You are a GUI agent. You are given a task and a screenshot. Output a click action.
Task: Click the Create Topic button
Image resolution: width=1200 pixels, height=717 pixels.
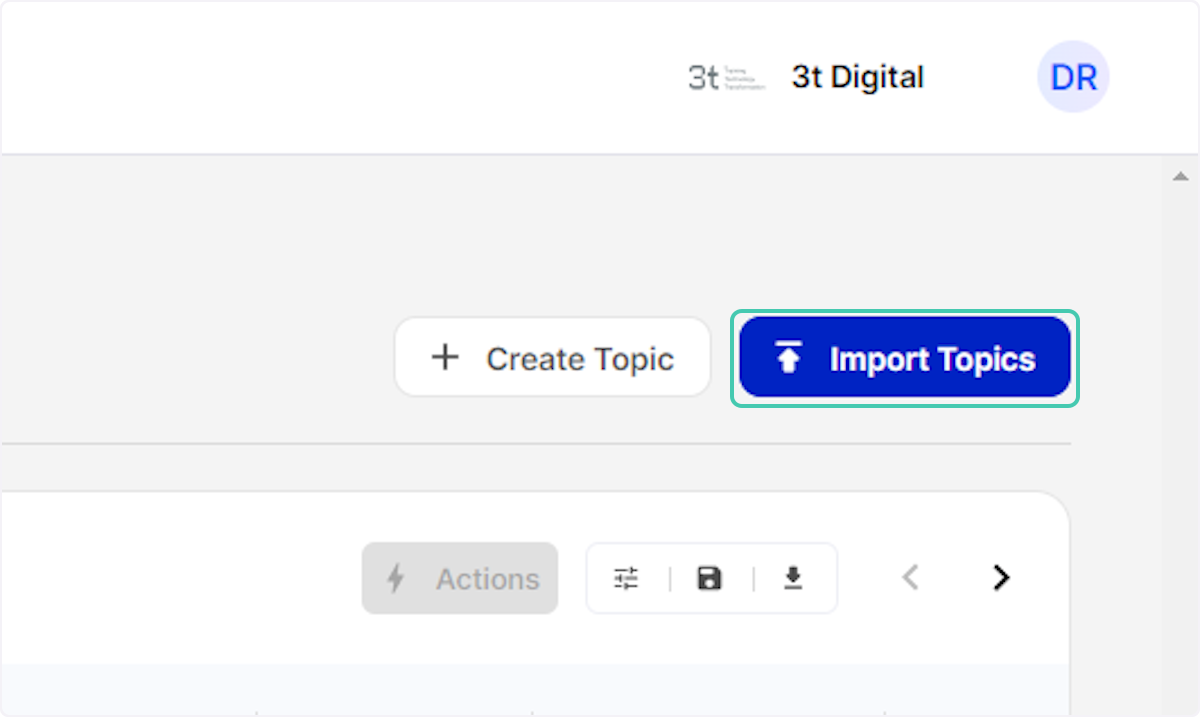tap(553, 357)
